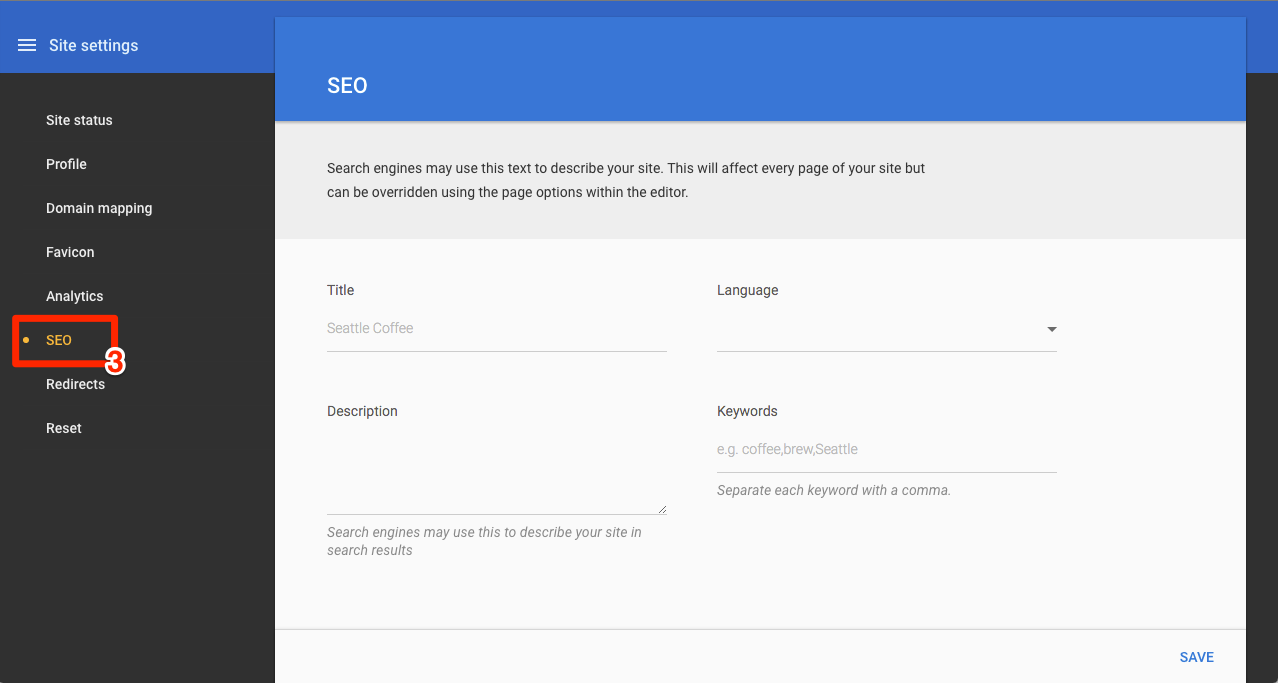Click the SEO page heading
1278x683 pixels.
[347, 86]
